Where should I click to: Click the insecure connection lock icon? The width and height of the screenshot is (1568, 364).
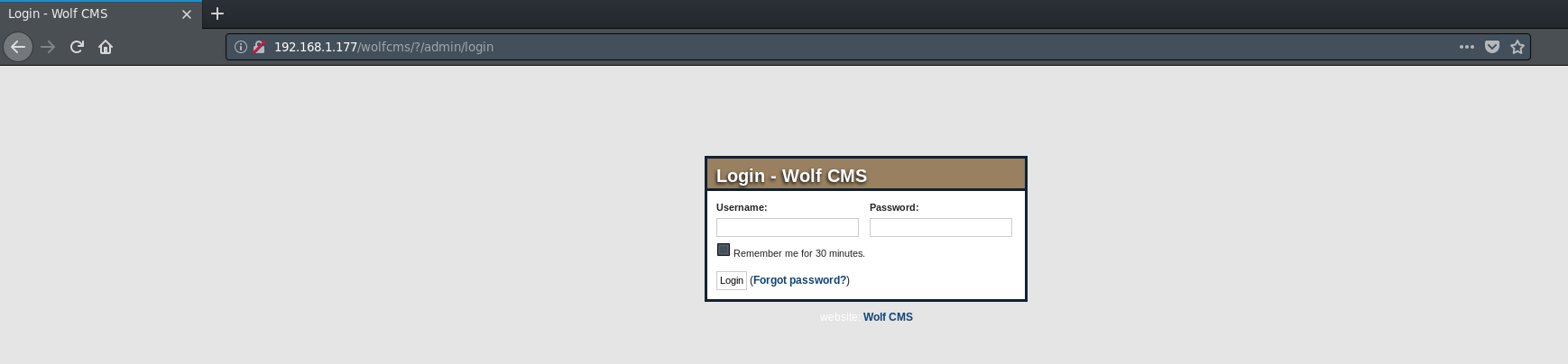259,47
